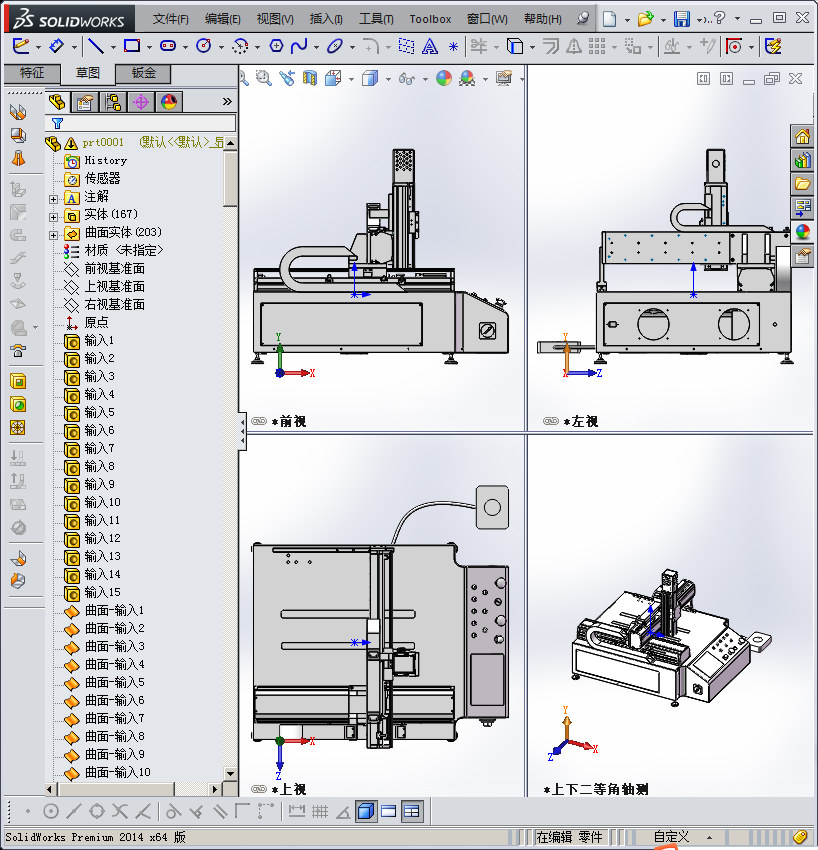The height and width of the screenshot is (850, 818).
Task: Open the 文件(F) menu
Action: tap(170, 19)
